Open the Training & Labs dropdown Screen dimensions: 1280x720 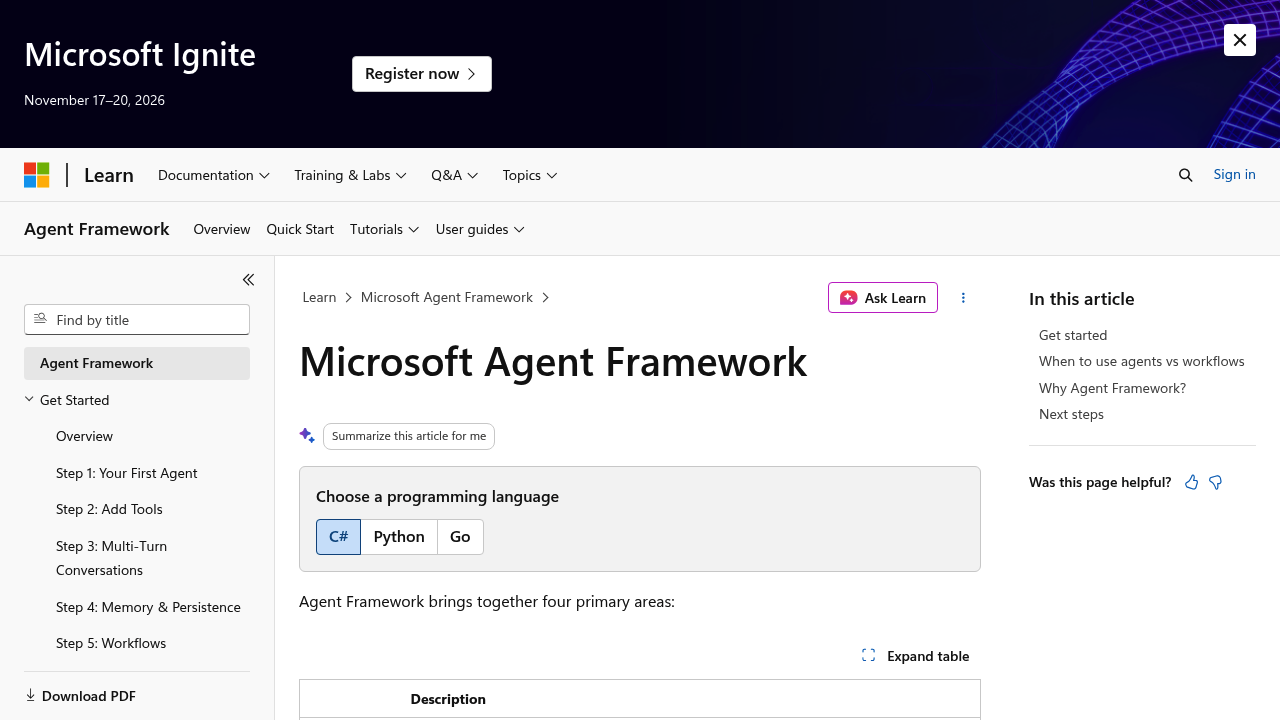[350, 175]
